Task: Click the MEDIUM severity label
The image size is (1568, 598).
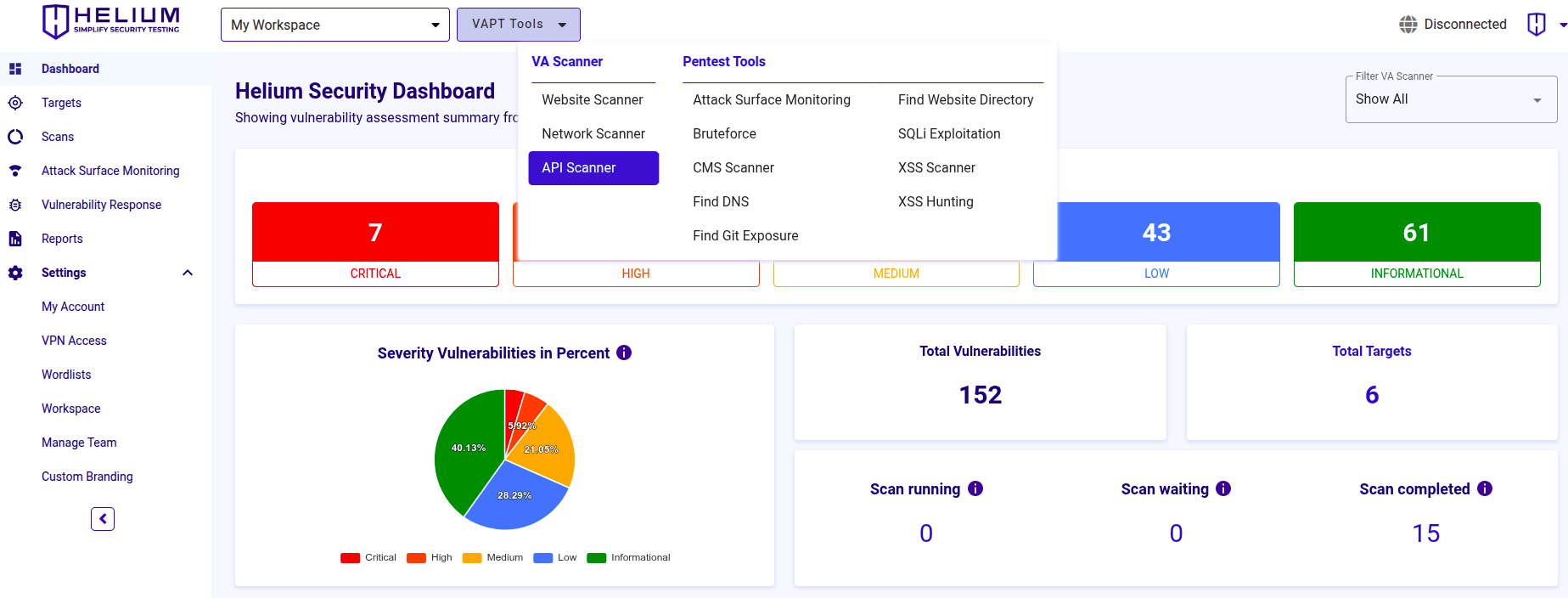Action: coord(896,274)
